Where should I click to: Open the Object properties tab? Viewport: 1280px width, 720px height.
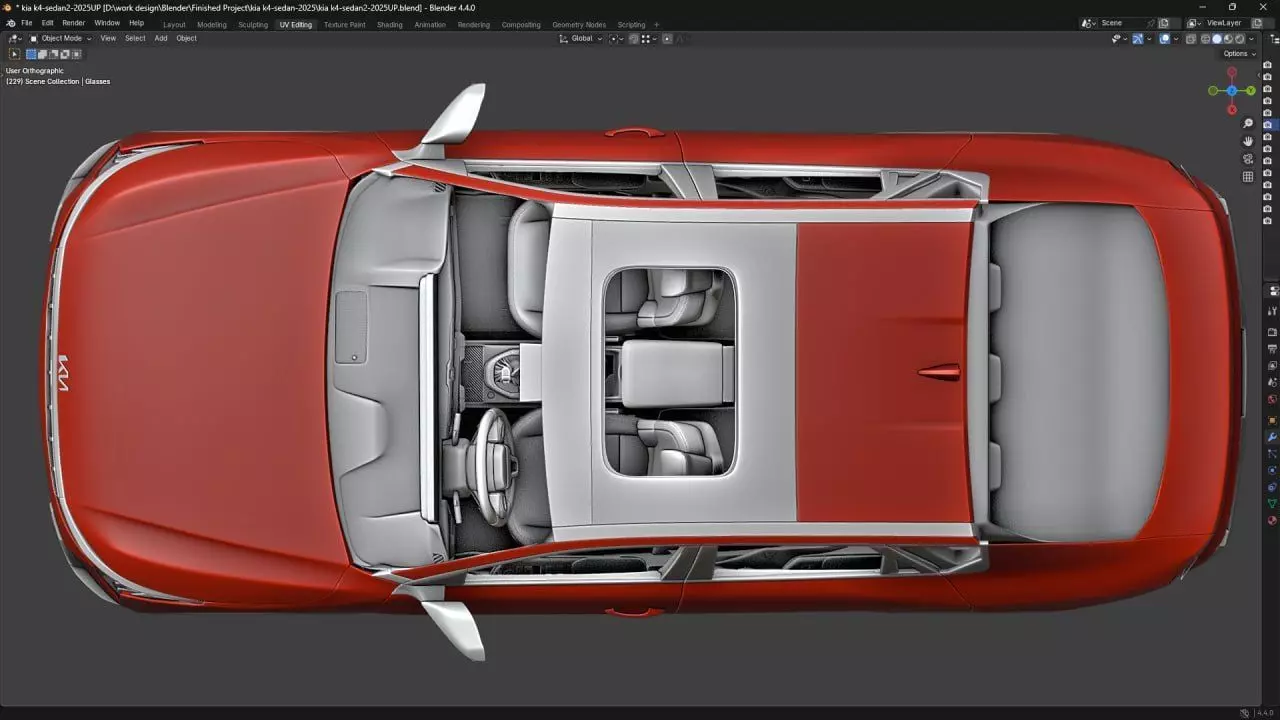pos(1272,420)
